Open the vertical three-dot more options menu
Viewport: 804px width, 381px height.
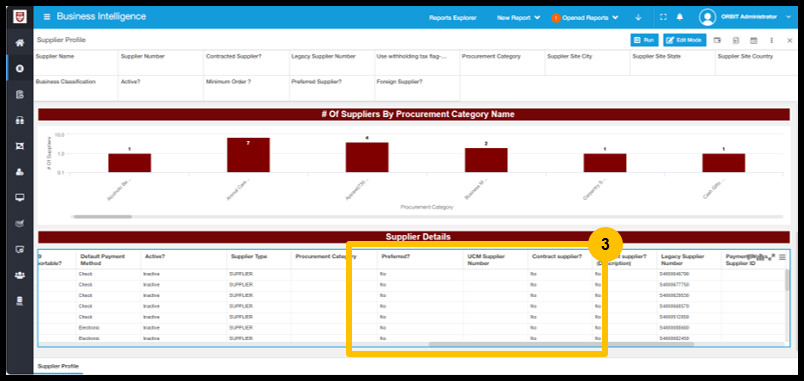tap(771, 40)
